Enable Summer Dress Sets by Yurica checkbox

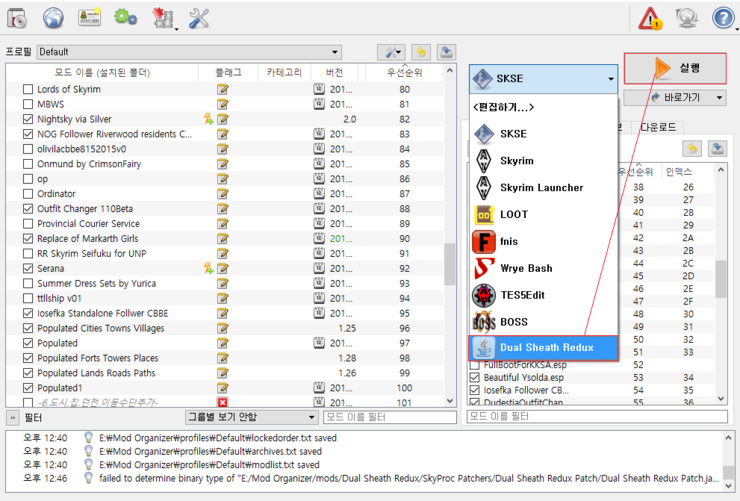pyautogui.click(x=28, y=284)
